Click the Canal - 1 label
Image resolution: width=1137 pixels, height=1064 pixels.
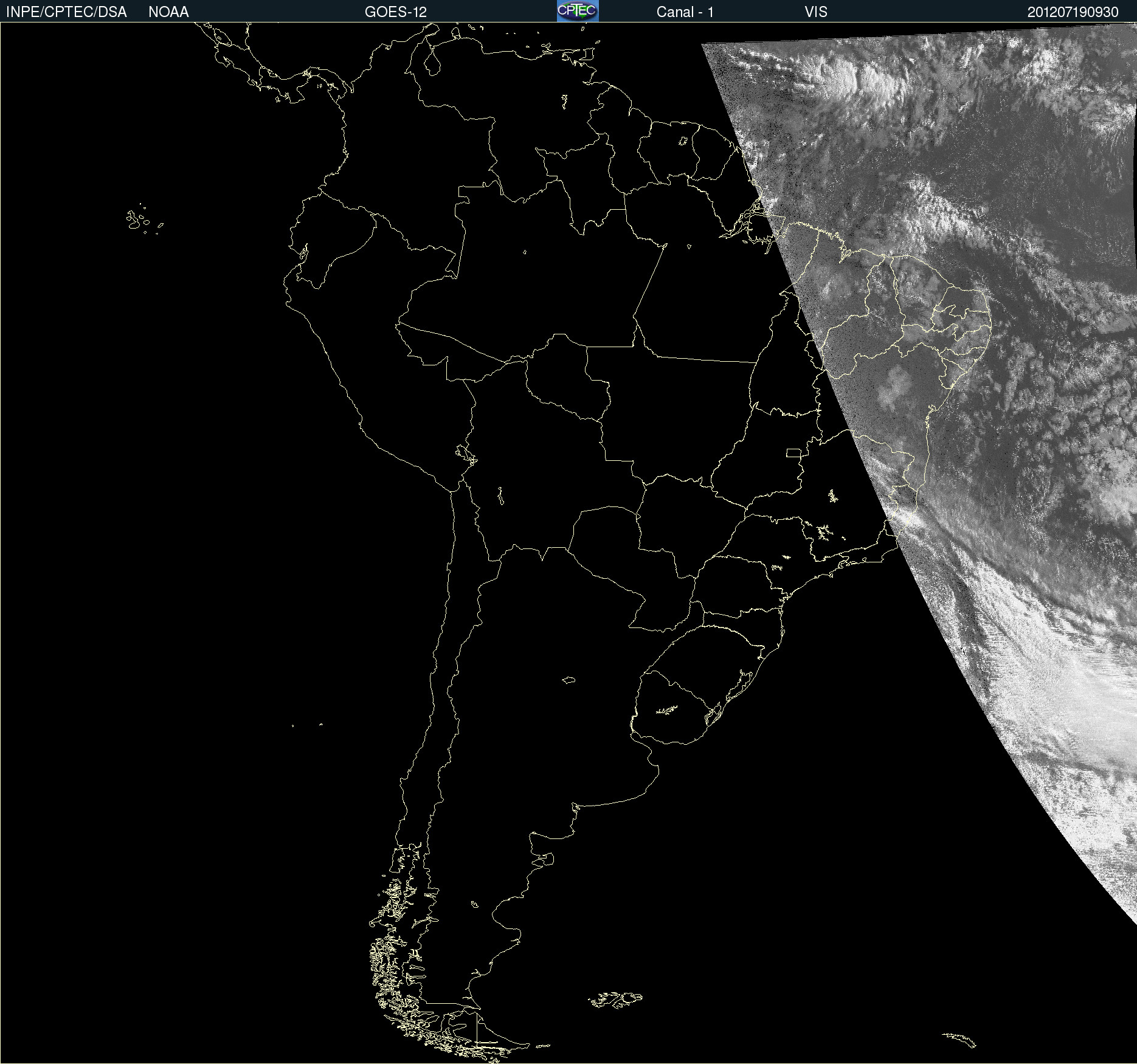(x=685, y=12)
